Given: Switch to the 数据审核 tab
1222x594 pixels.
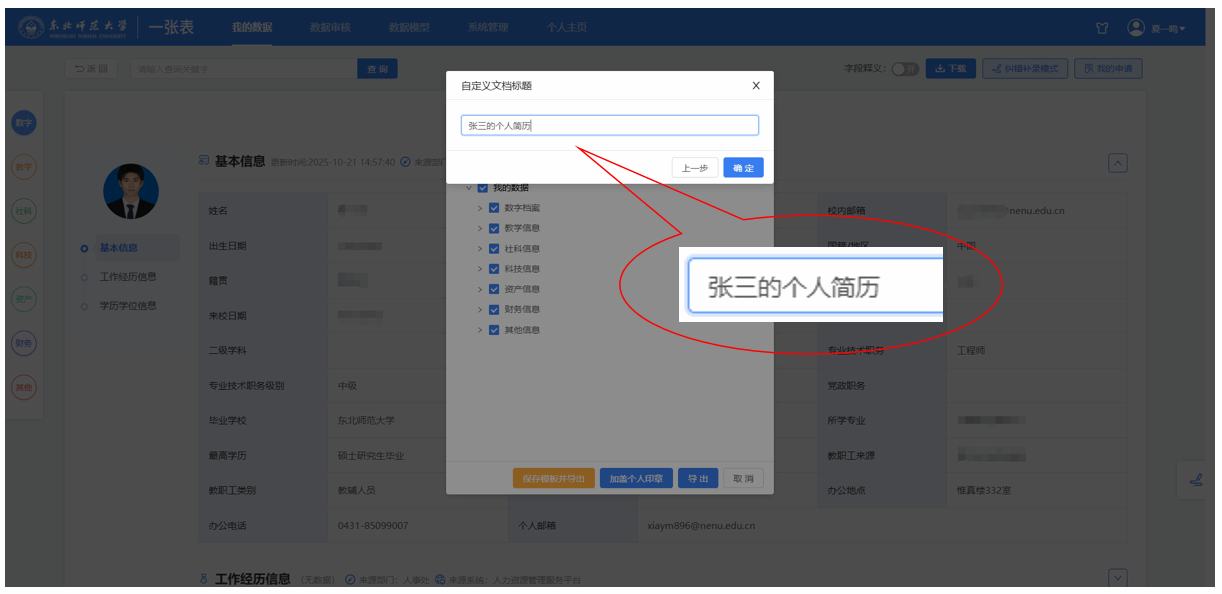Looking at the screenshot, I should 330,28.
